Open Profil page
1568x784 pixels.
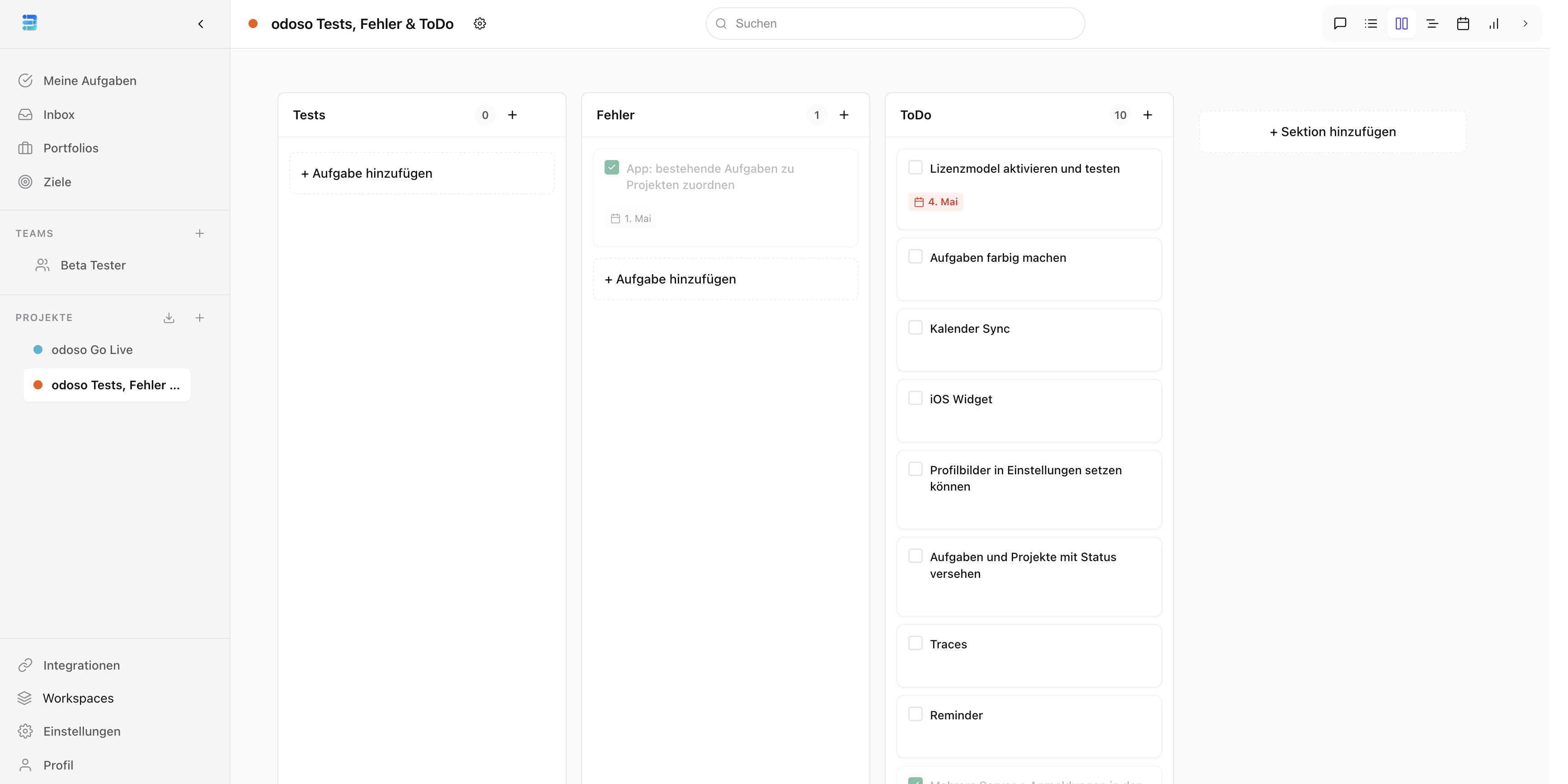(58, 765)
